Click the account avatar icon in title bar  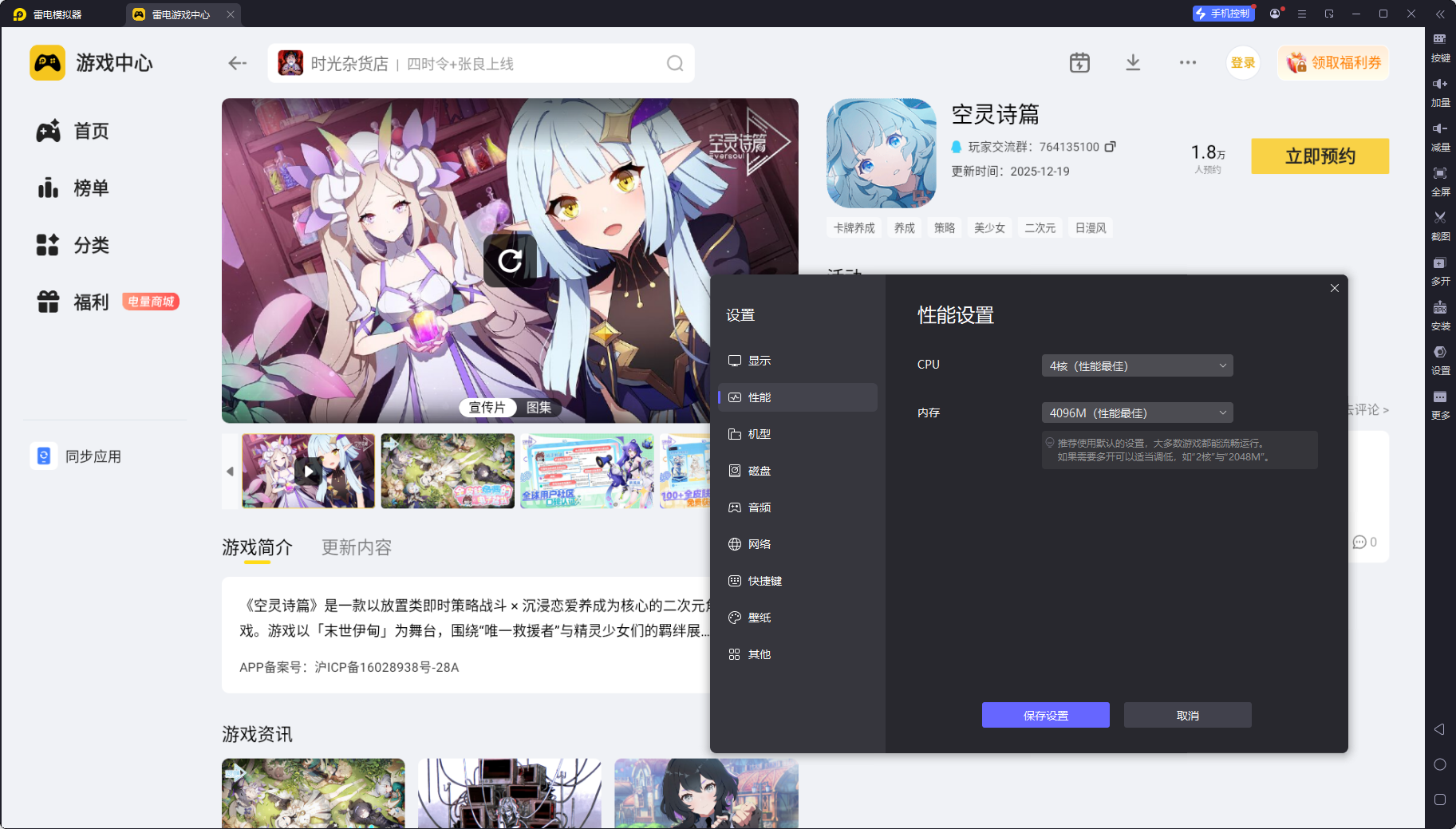pyautogui.click(x=1275, y=14)
